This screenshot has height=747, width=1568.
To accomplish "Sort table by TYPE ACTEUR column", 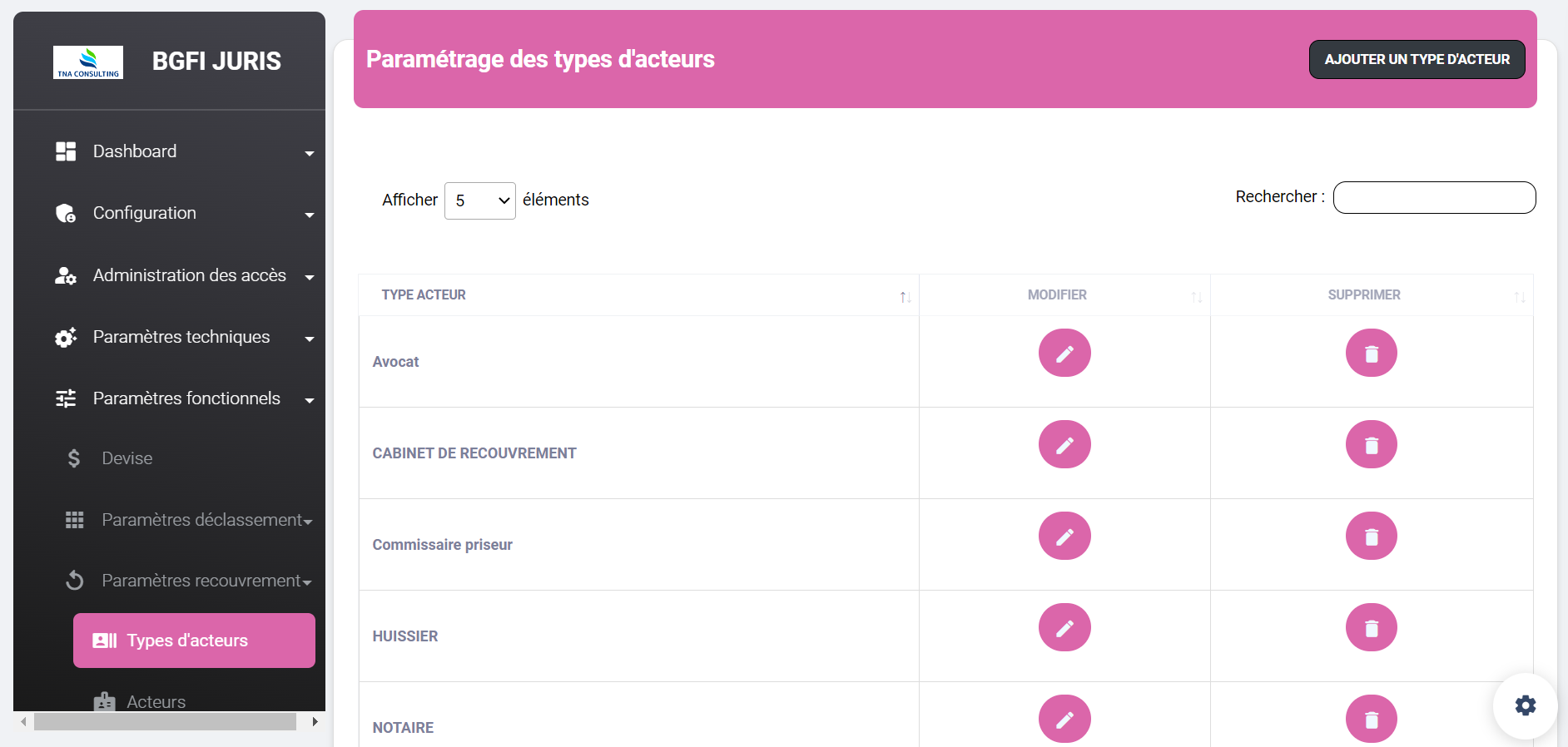I will [638, 295].
